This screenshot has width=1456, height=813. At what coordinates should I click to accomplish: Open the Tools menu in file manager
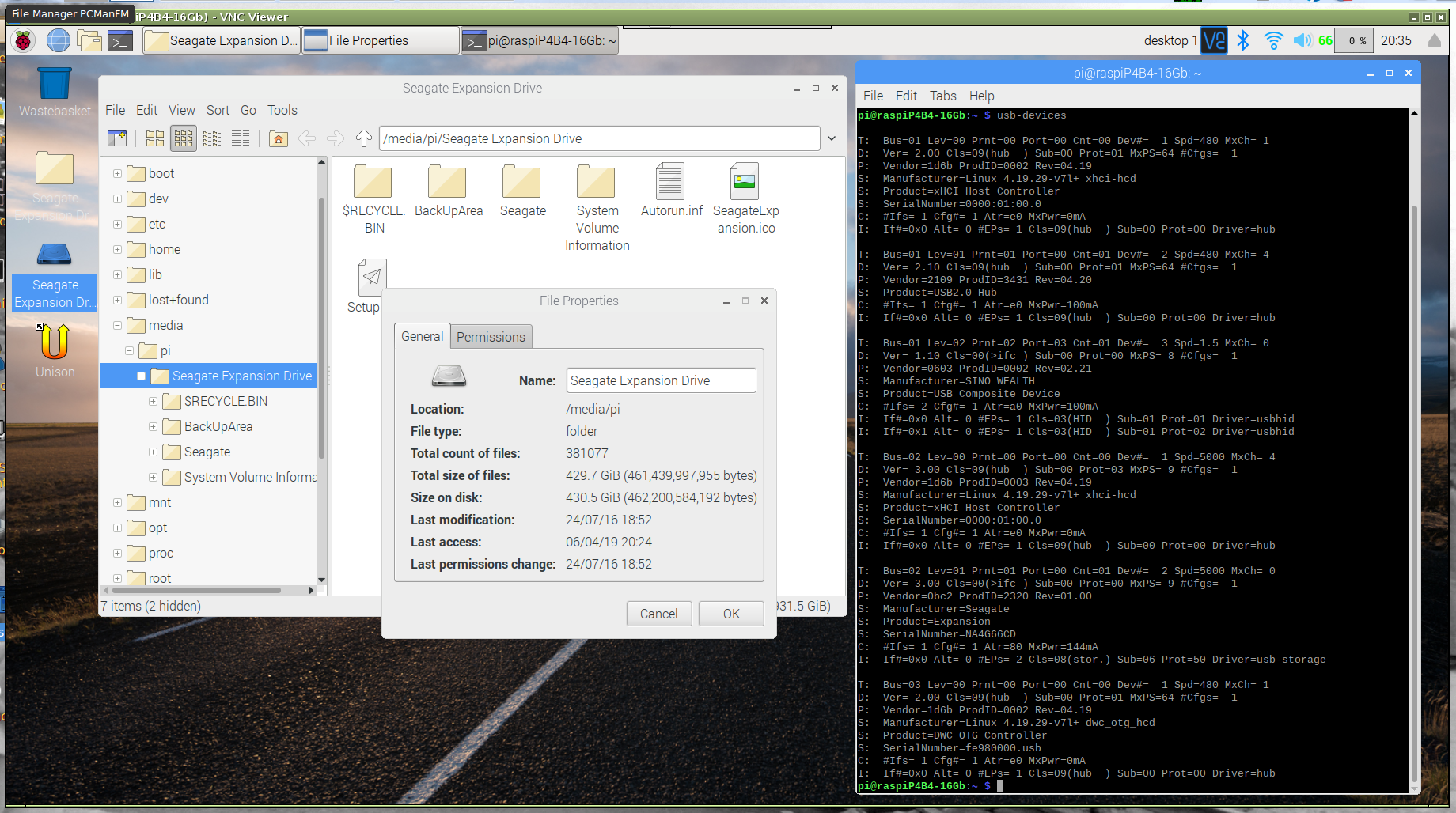(x=282, y=110)
